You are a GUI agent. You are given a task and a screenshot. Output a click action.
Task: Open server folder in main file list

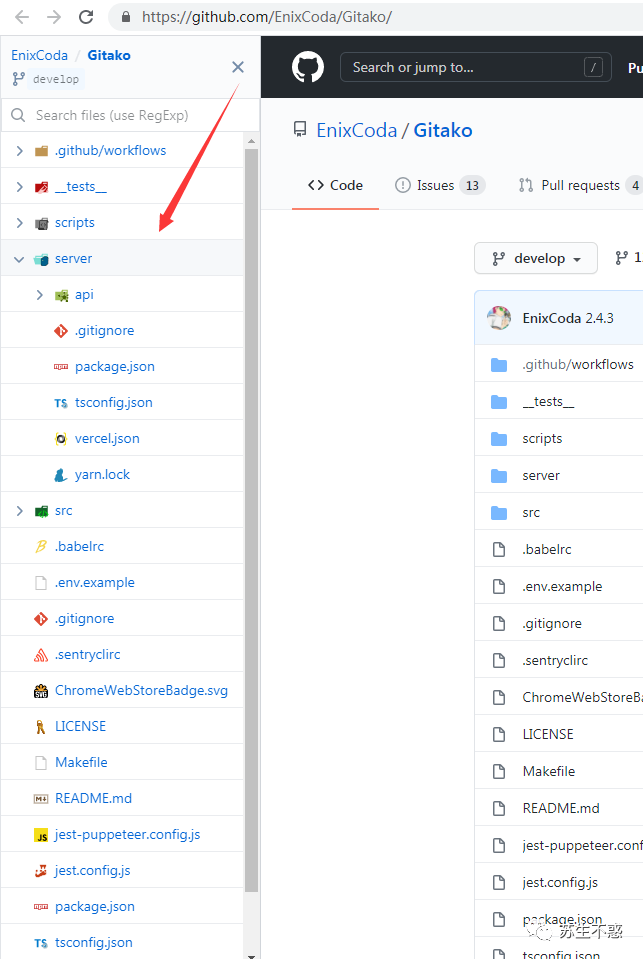[541, 475]
